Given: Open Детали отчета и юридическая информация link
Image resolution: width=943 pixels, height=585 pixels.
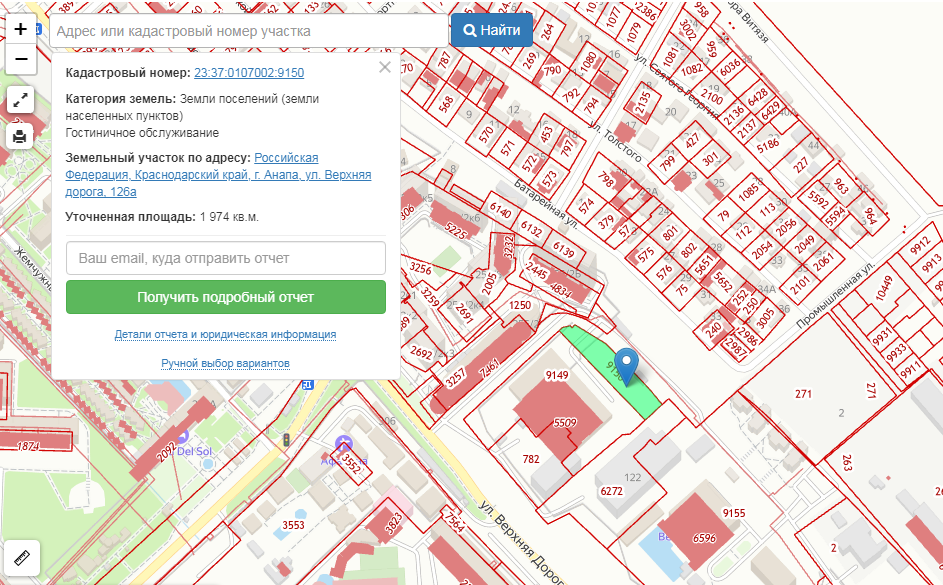Looking at the screenshot, I should pos(226,334).
